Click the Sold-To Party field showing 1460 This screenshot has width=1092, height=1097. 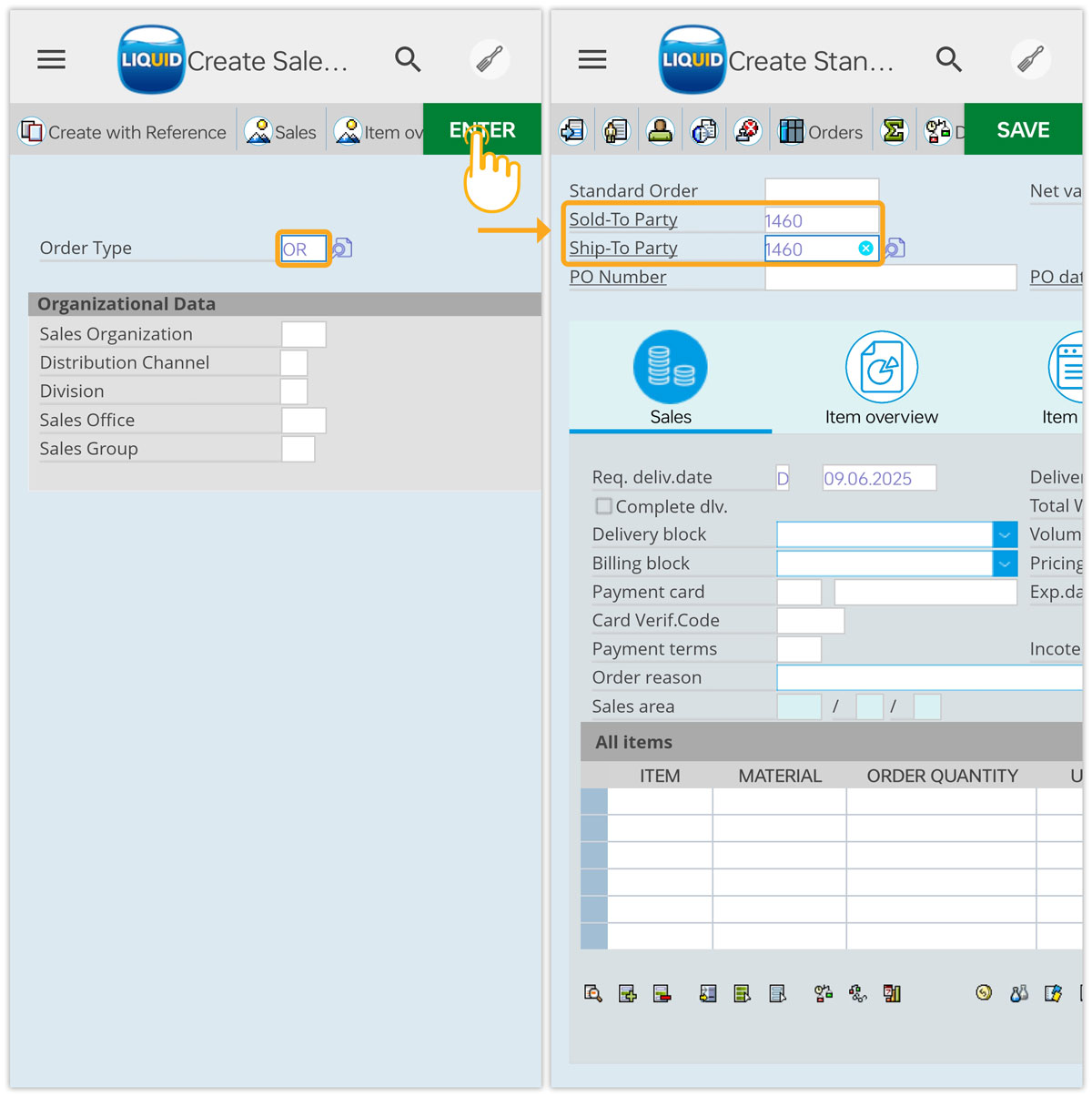(x=822, y=220)
